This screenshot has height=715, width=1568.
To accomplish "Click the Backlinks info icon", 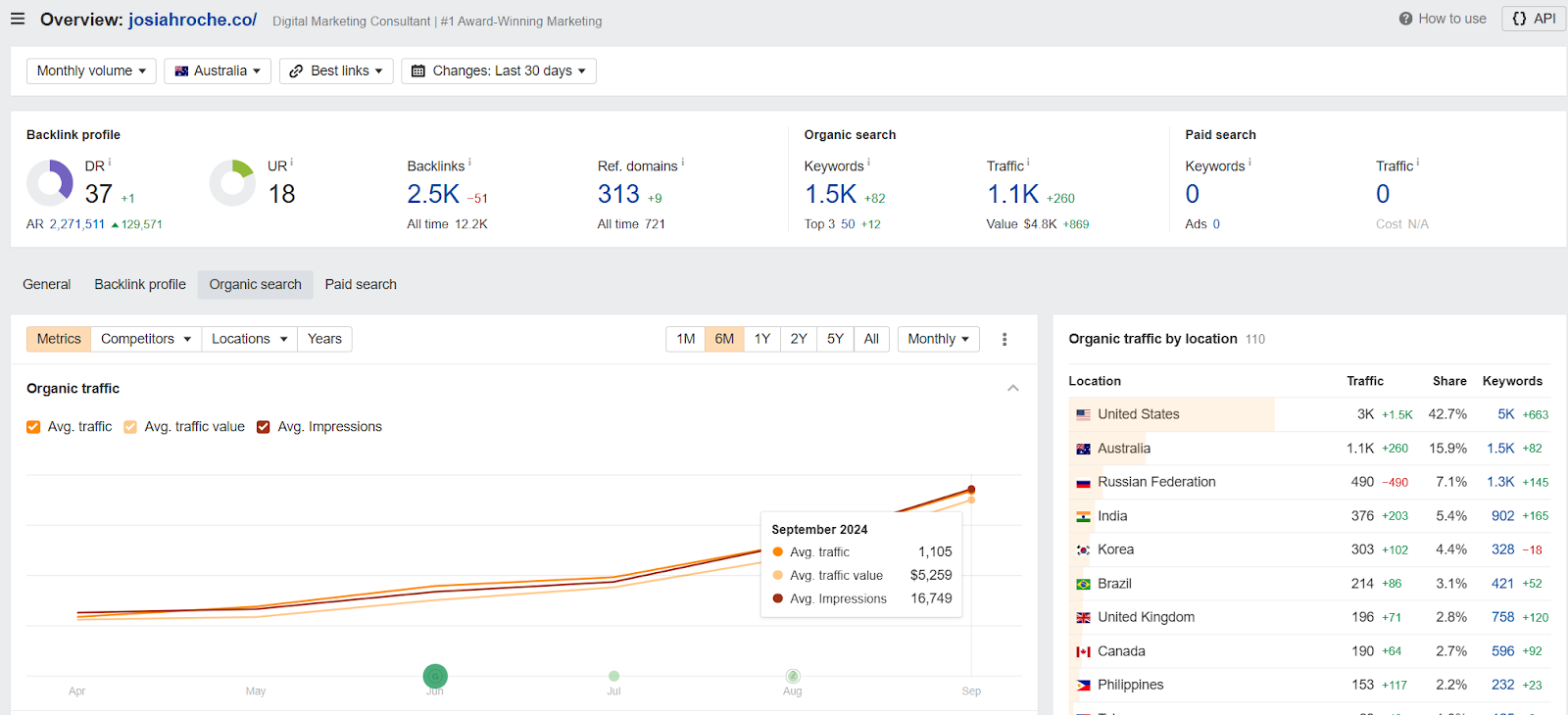I will [469, 163].
